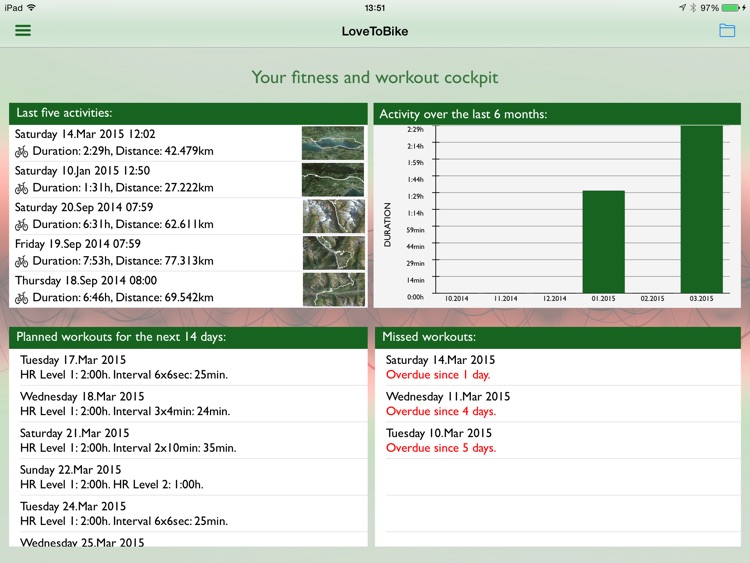Open missed workout overdue since 1 day
Viewport: 750px width, 563px height.
click(558, 368)
